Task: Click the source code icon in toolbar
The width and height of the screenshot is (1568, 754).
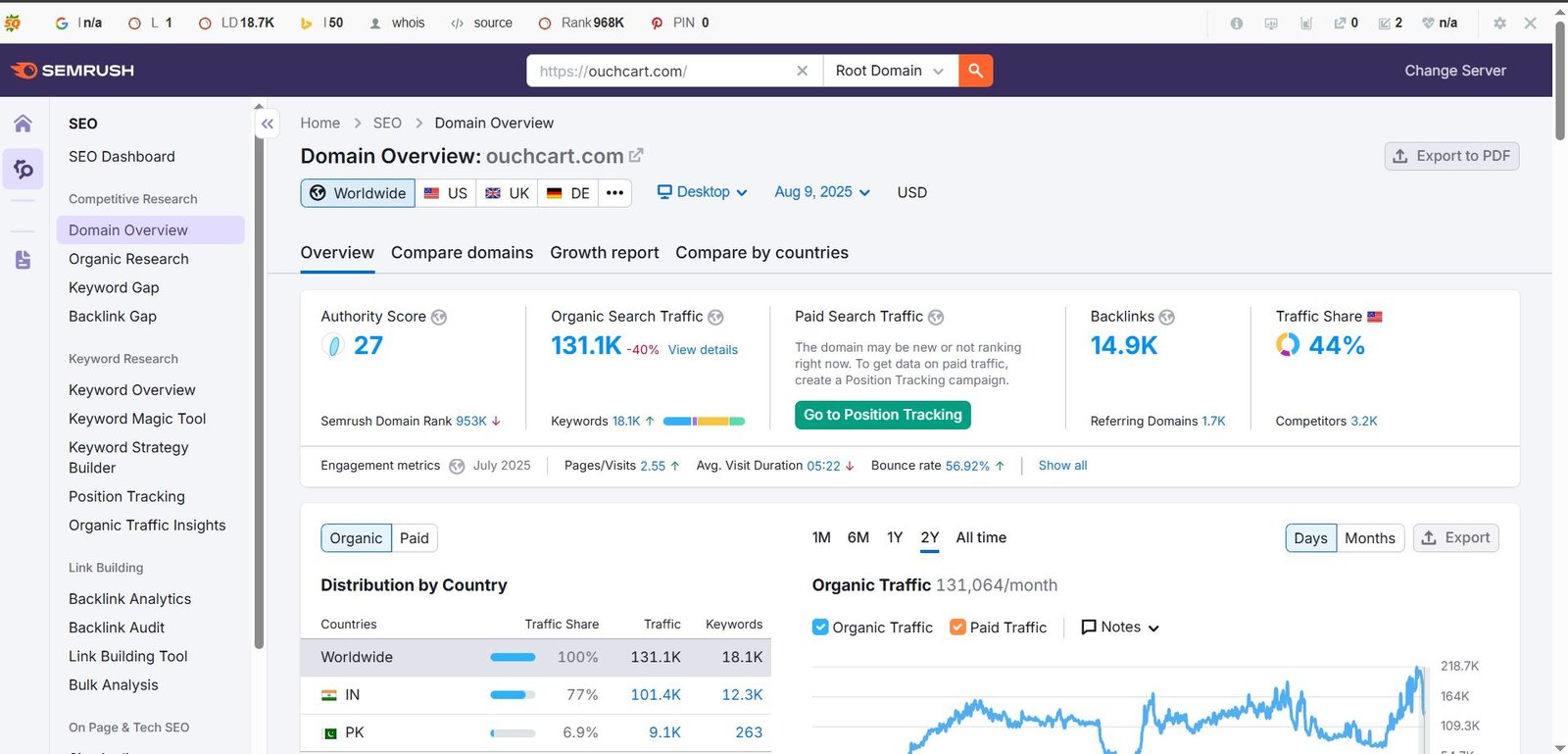Action: point(457,23)
